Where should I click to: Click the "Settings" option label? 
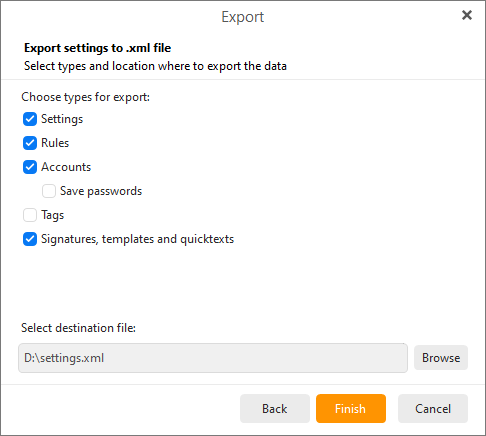click(62, 119)
